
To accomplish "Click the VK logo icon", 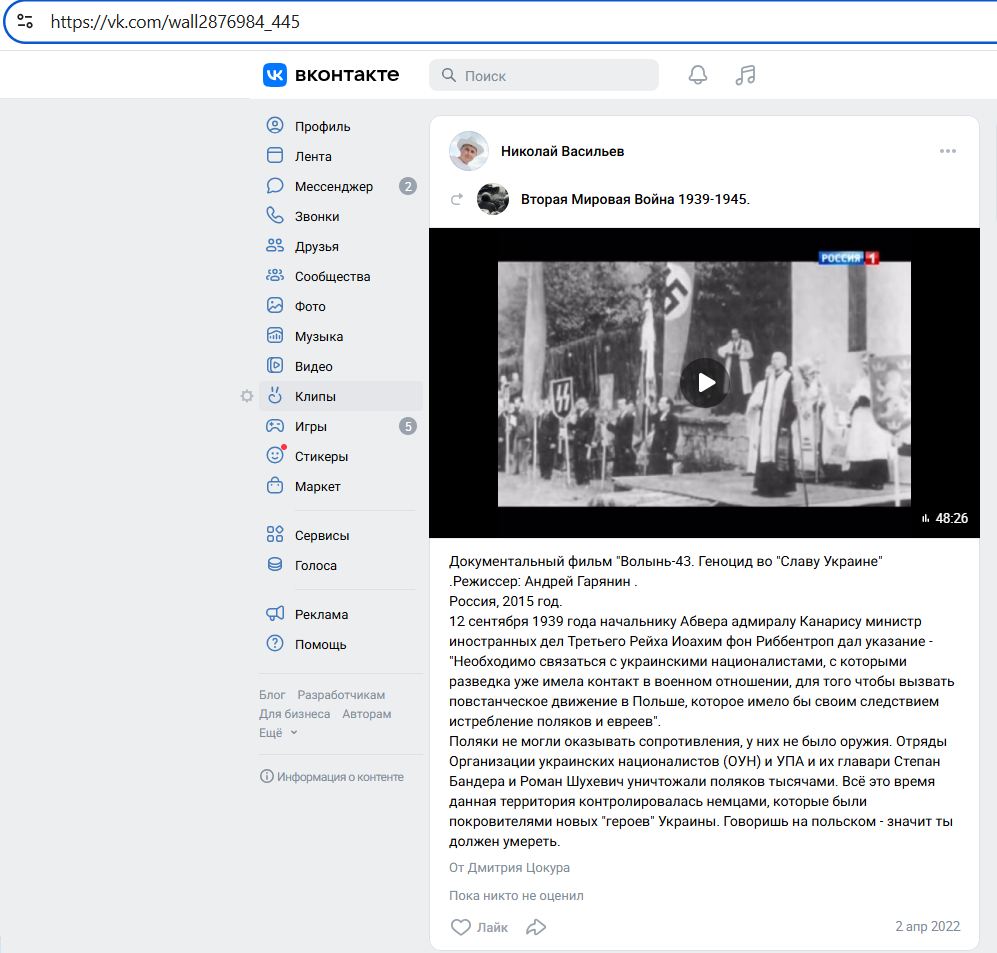I will (275, 75).
